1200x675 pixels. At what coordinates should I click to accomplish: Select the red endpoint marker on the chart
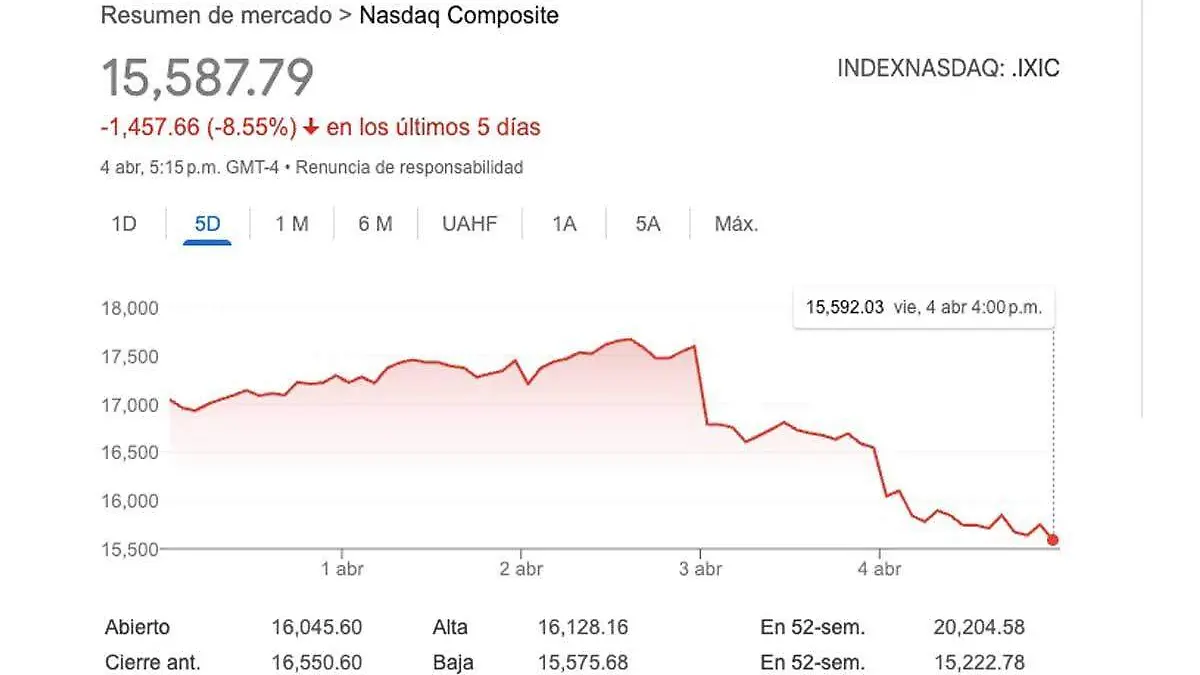(x=1052, y=539)
